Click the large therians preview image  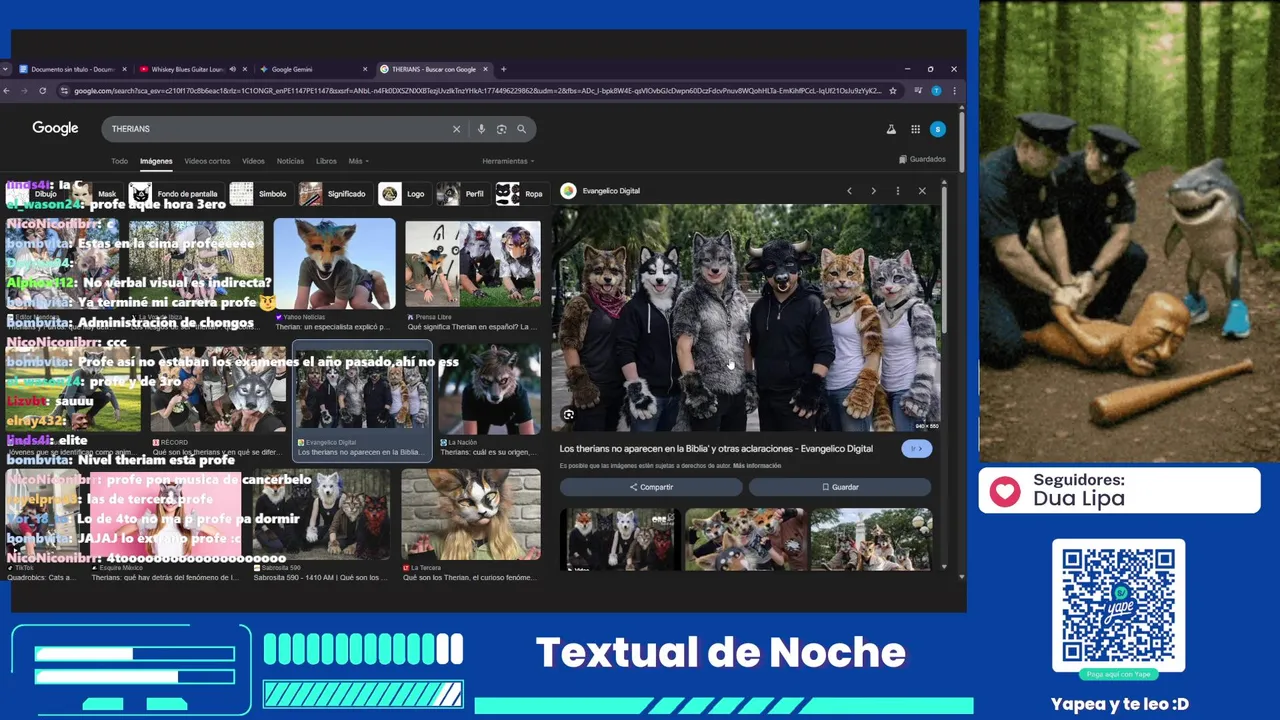pos(746,318)
